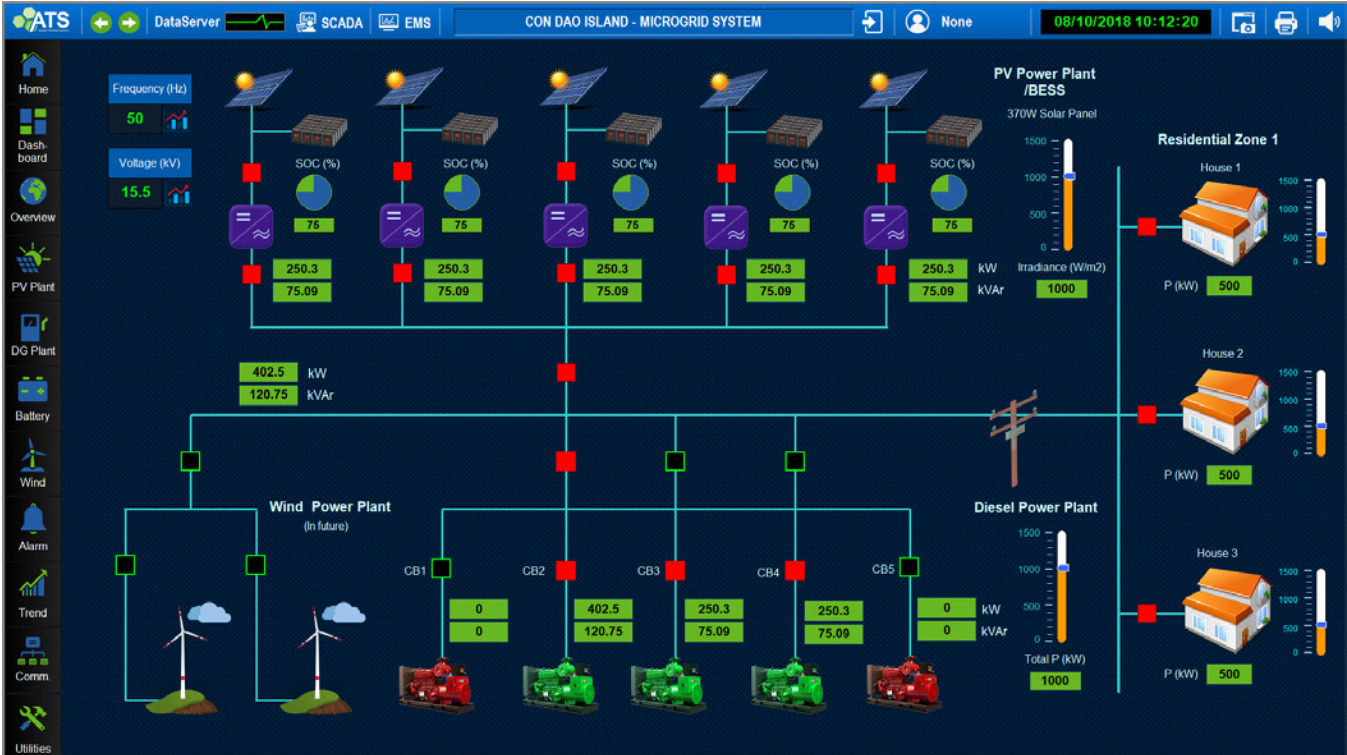The height and width of the screenshot is (755, 1347).
Task: Open the Comm. network page
Action: pos(33,658)
